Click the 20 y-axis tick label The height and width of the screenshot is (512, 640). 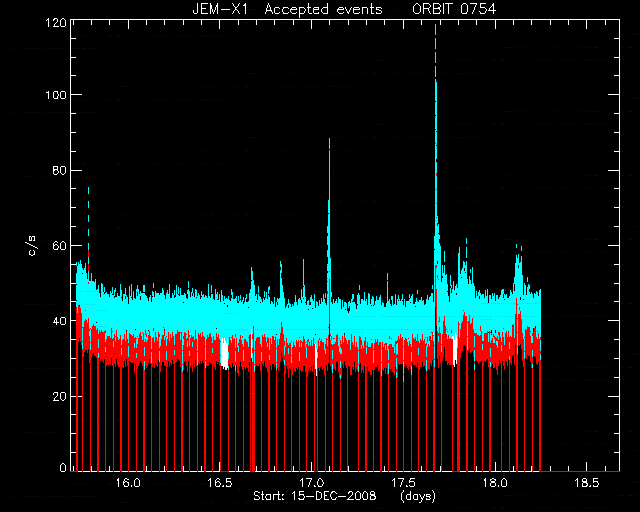pyautogui.click(x=60, y=396)
